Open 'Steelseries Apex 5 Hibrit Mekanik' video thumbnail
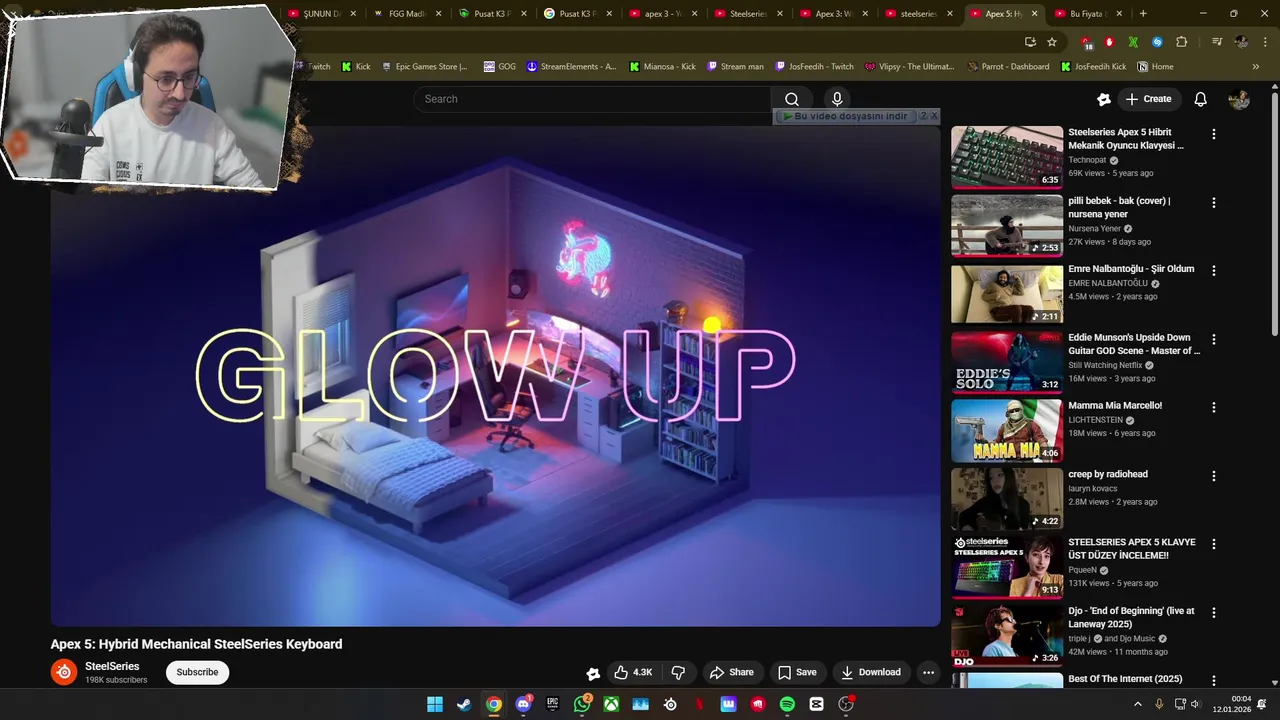 [x=1006, y=157]
